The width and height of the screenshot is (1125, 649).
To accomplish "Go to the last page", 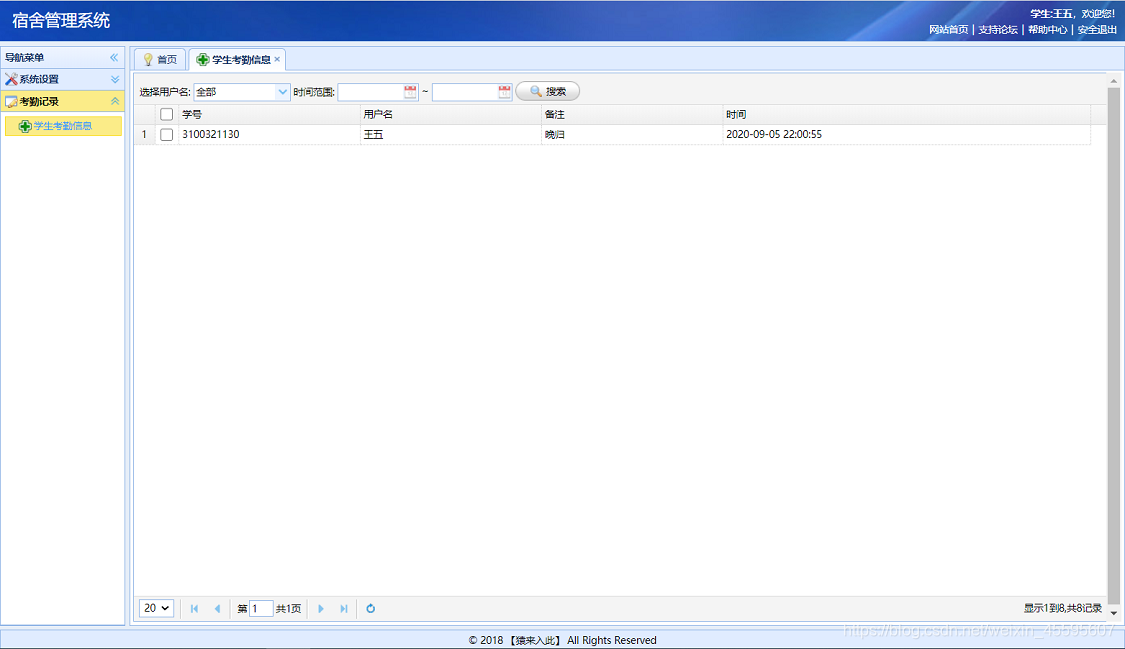I will click(x=344, y=609).
